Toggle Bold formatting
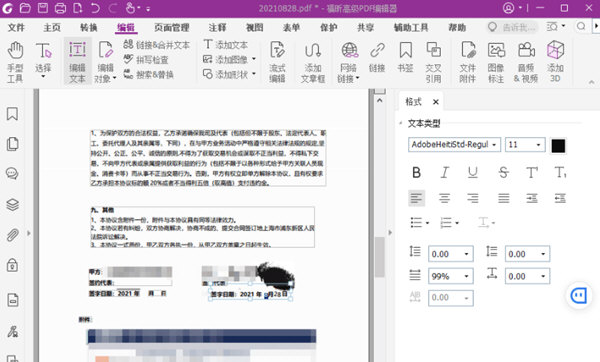This screenshot has width=600, height=362. click(x=416, y=173)
